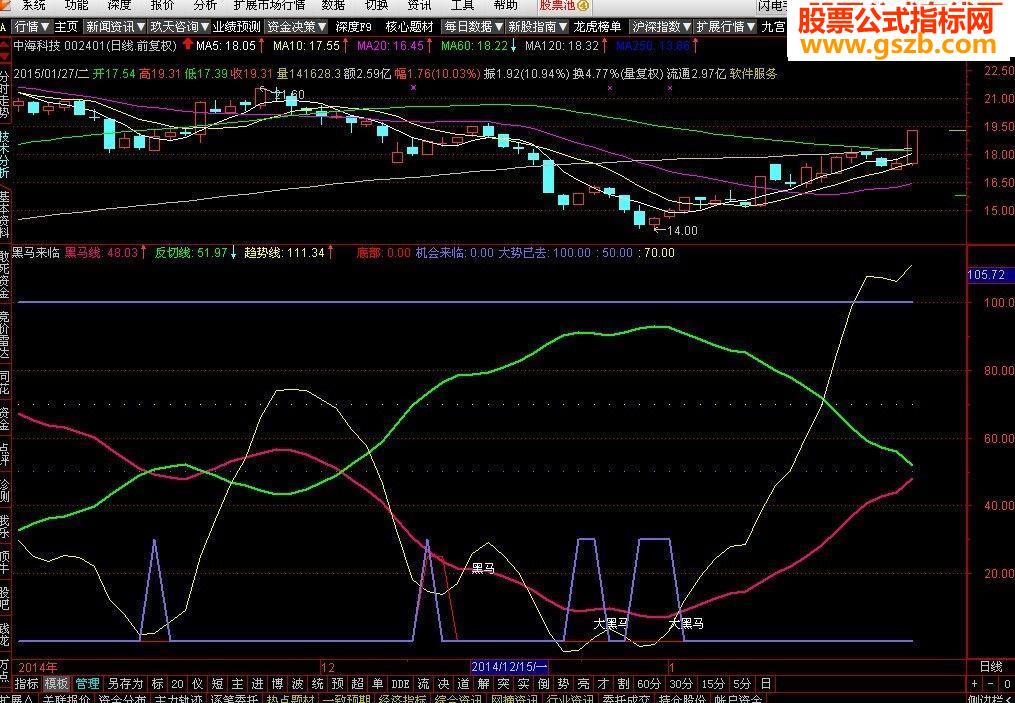Switch to 基本资料 side tab
Screen dimensions: 1015x703
5,214
